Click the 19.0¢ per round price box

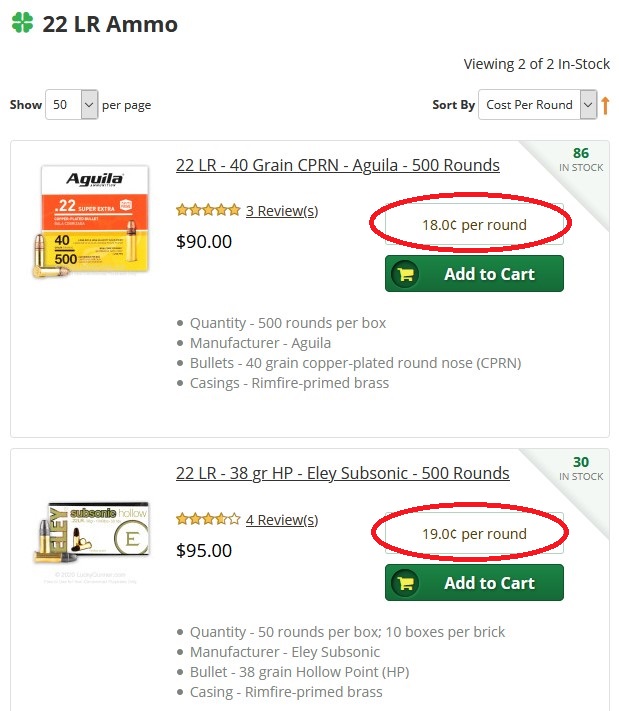click(x=474, y=534)
